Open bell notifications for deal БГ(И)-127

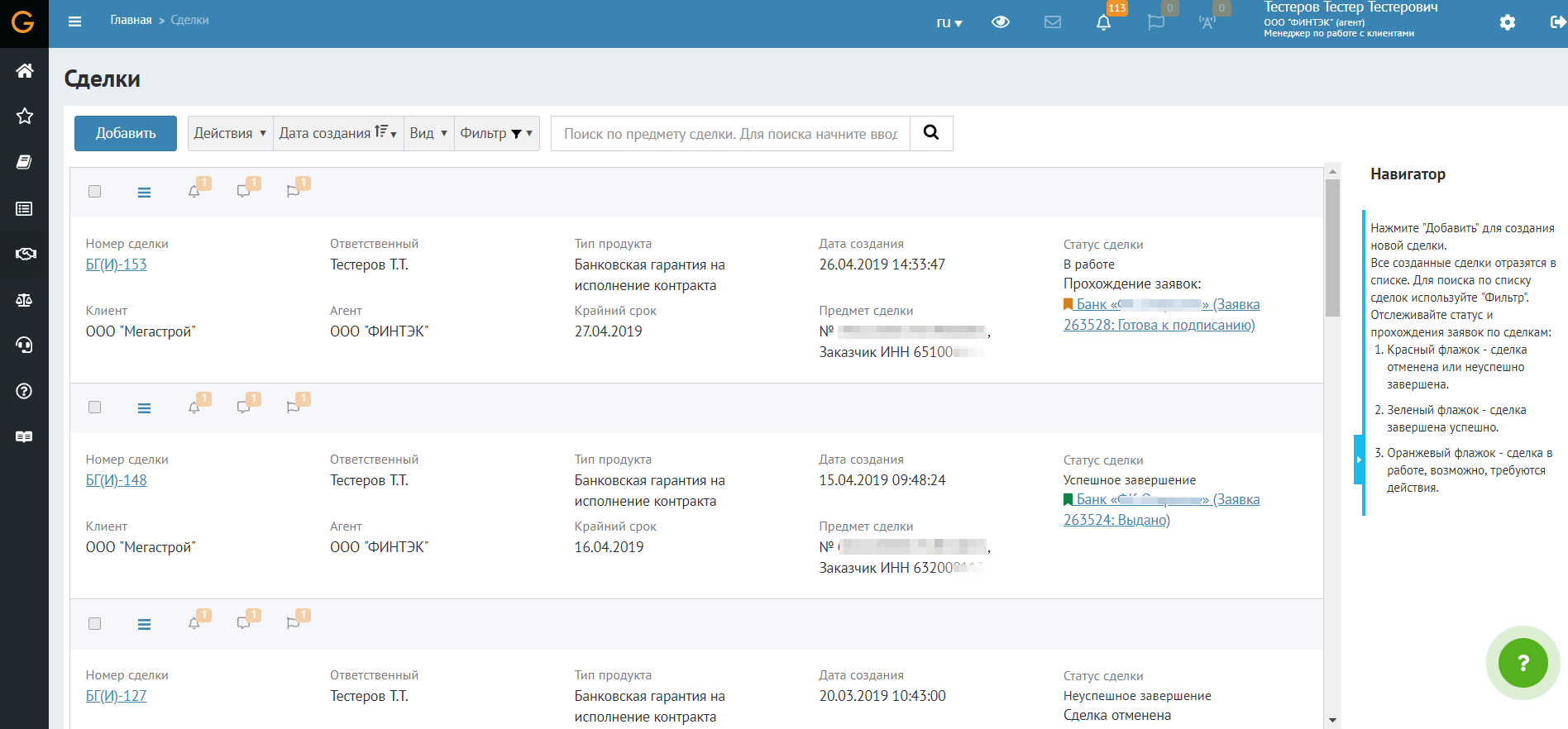(x=194, y=624)
